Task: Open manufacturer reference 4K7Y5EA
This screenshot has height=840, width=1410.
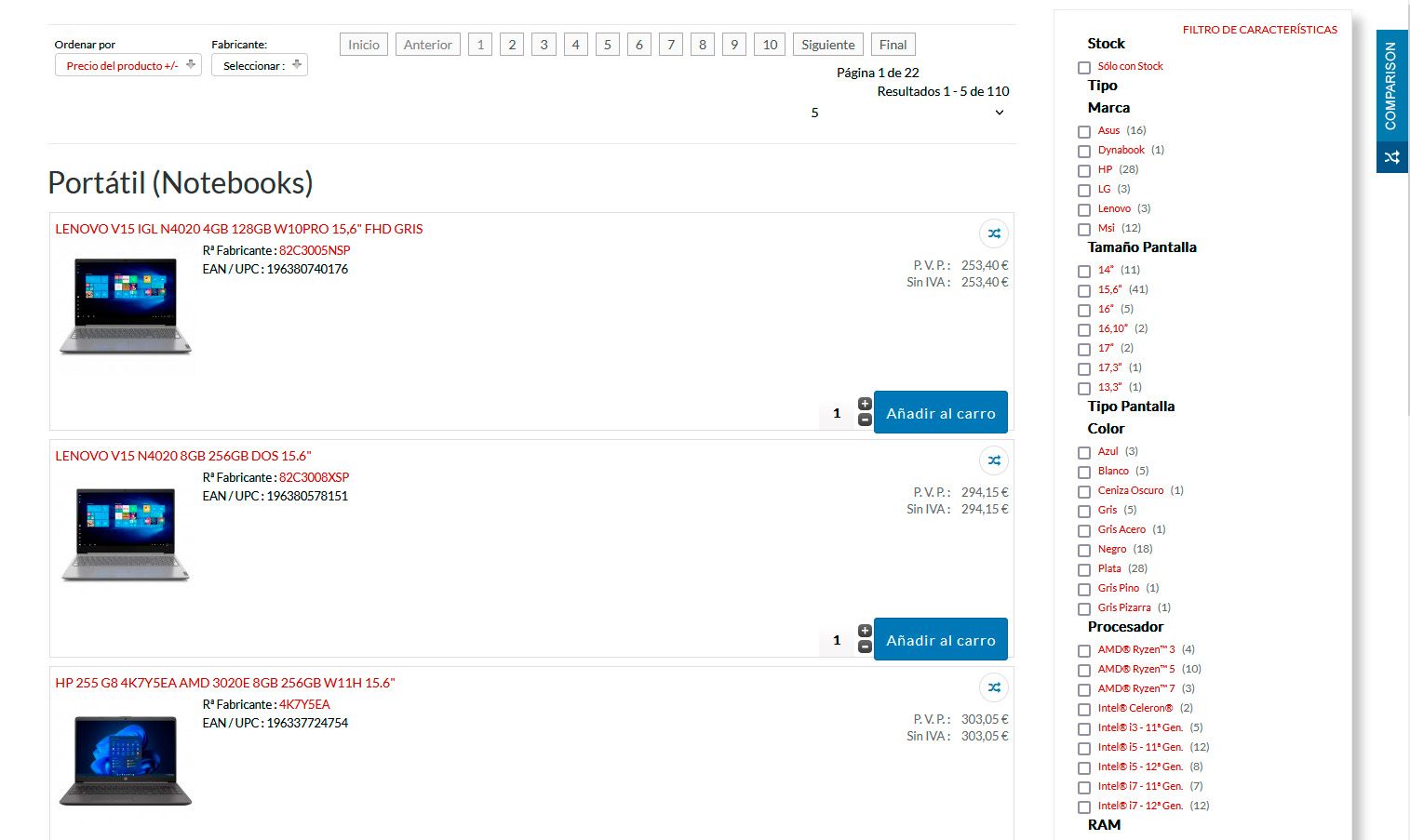Action: [304, 704]
